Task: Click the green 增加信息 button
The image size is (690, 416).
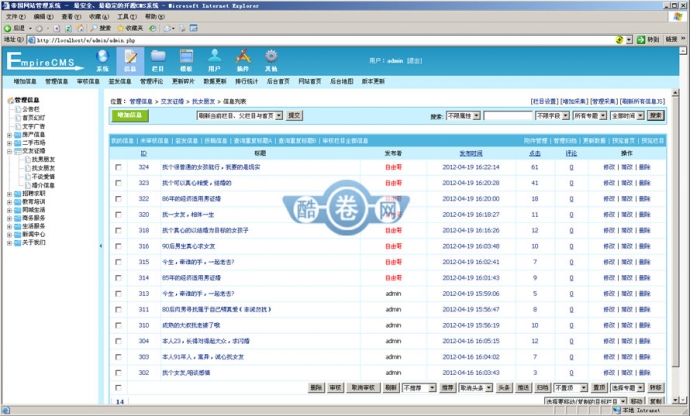Action: click(x=130, y=115)
